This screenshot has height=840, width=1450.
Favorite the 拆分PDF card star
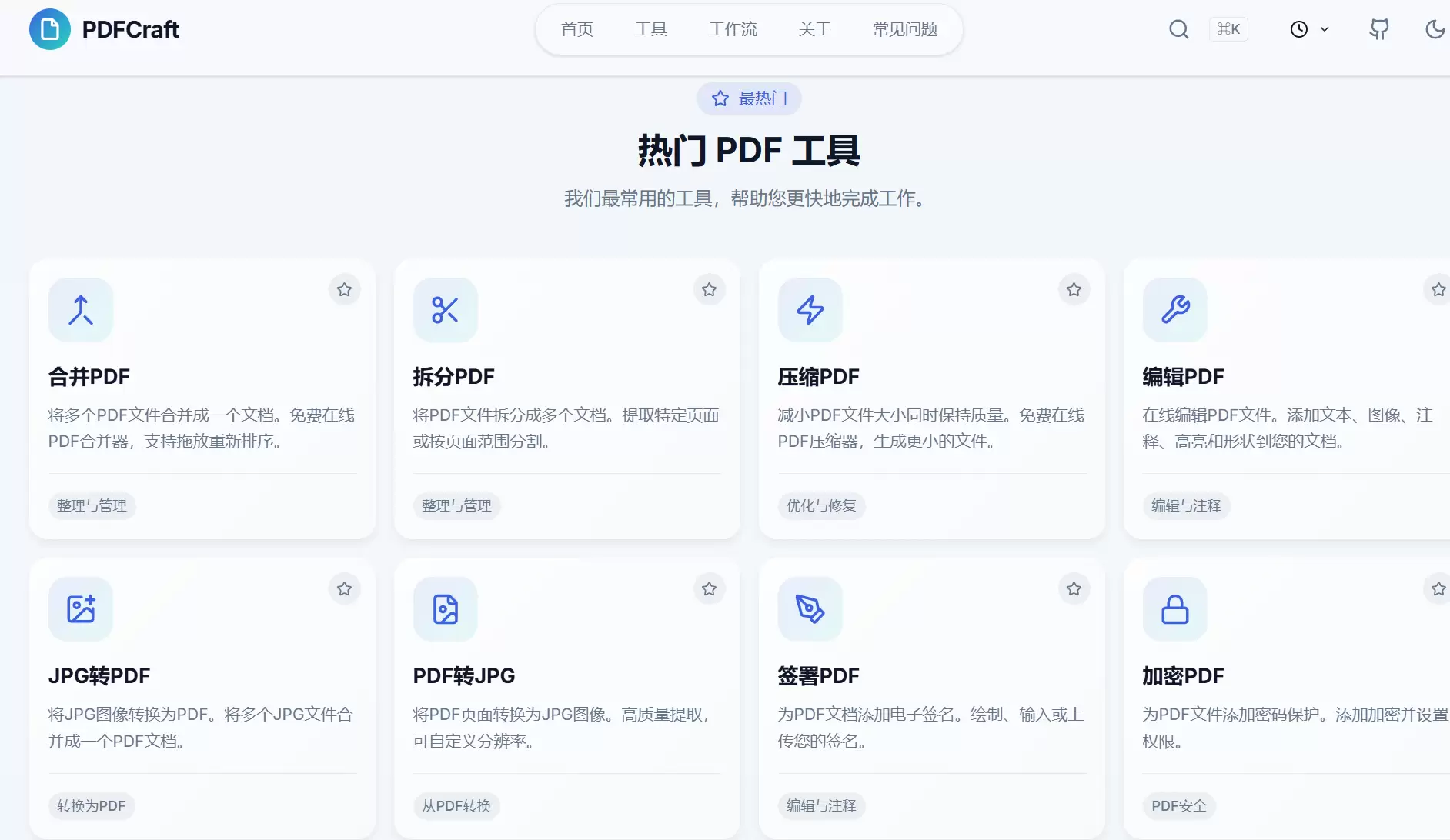point(710,290)
